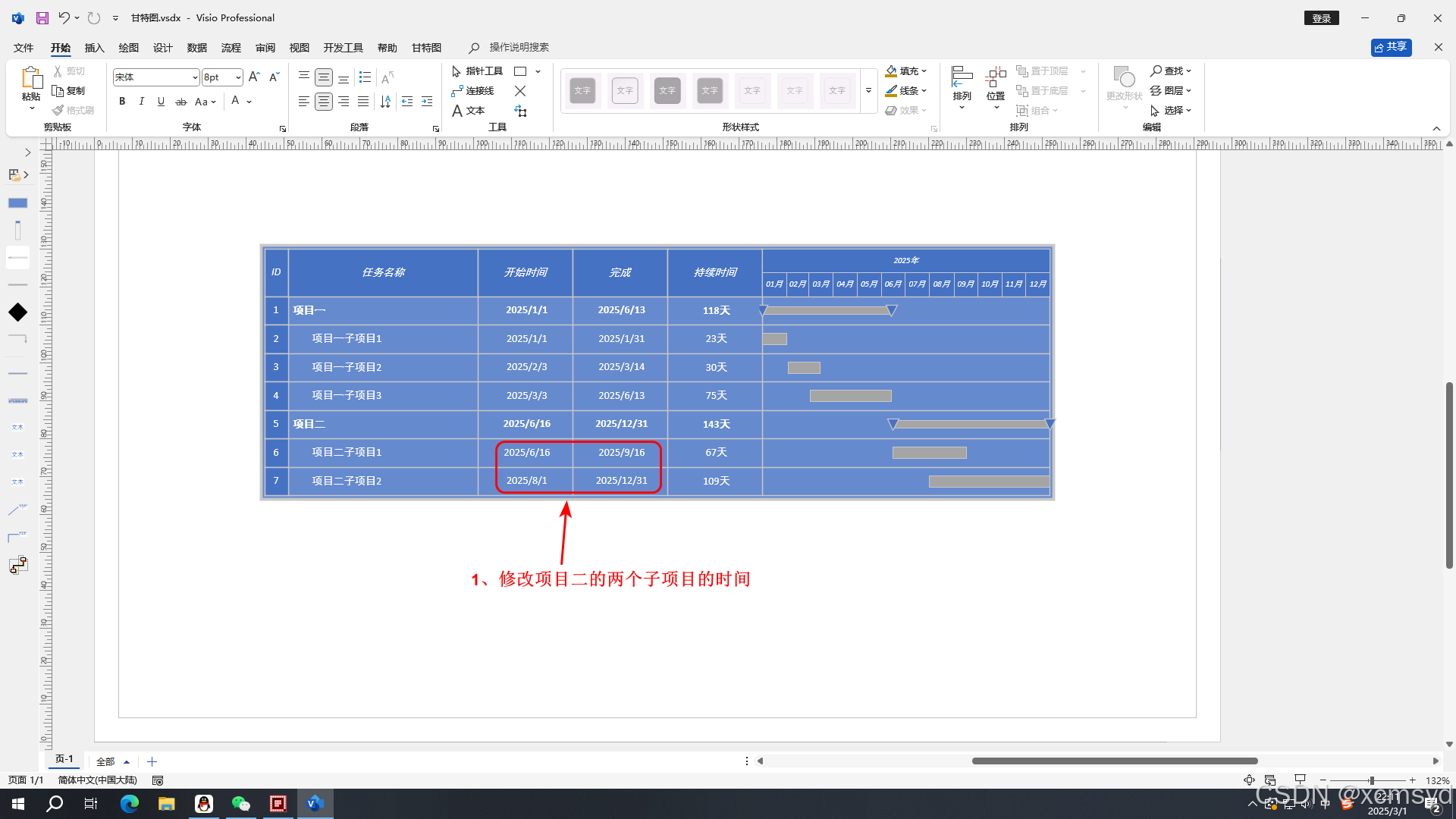Toggle bold formatting
The height and width of the screenshot is (819, 1456).
[122, 102]
